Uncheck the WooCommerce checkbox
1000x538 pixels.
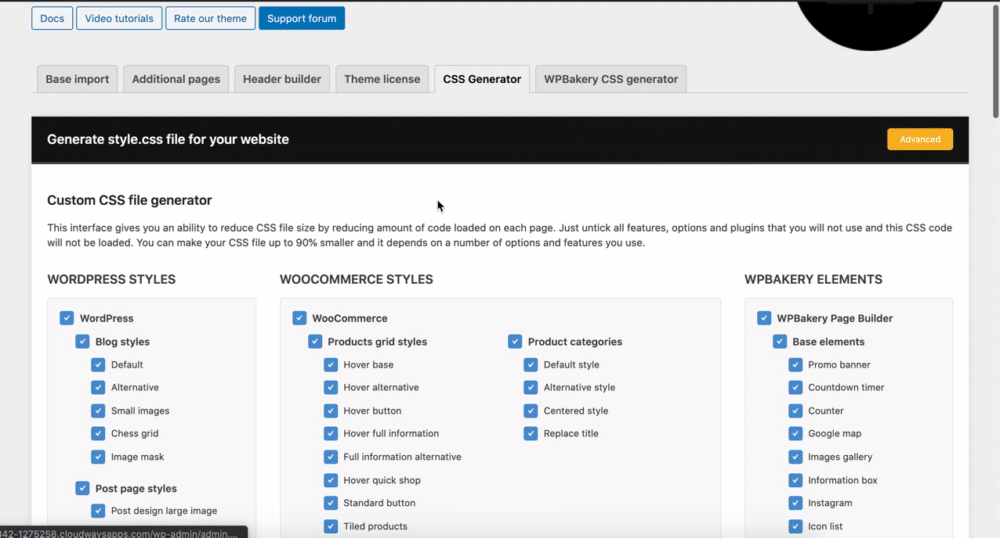(x=299, y=318)
